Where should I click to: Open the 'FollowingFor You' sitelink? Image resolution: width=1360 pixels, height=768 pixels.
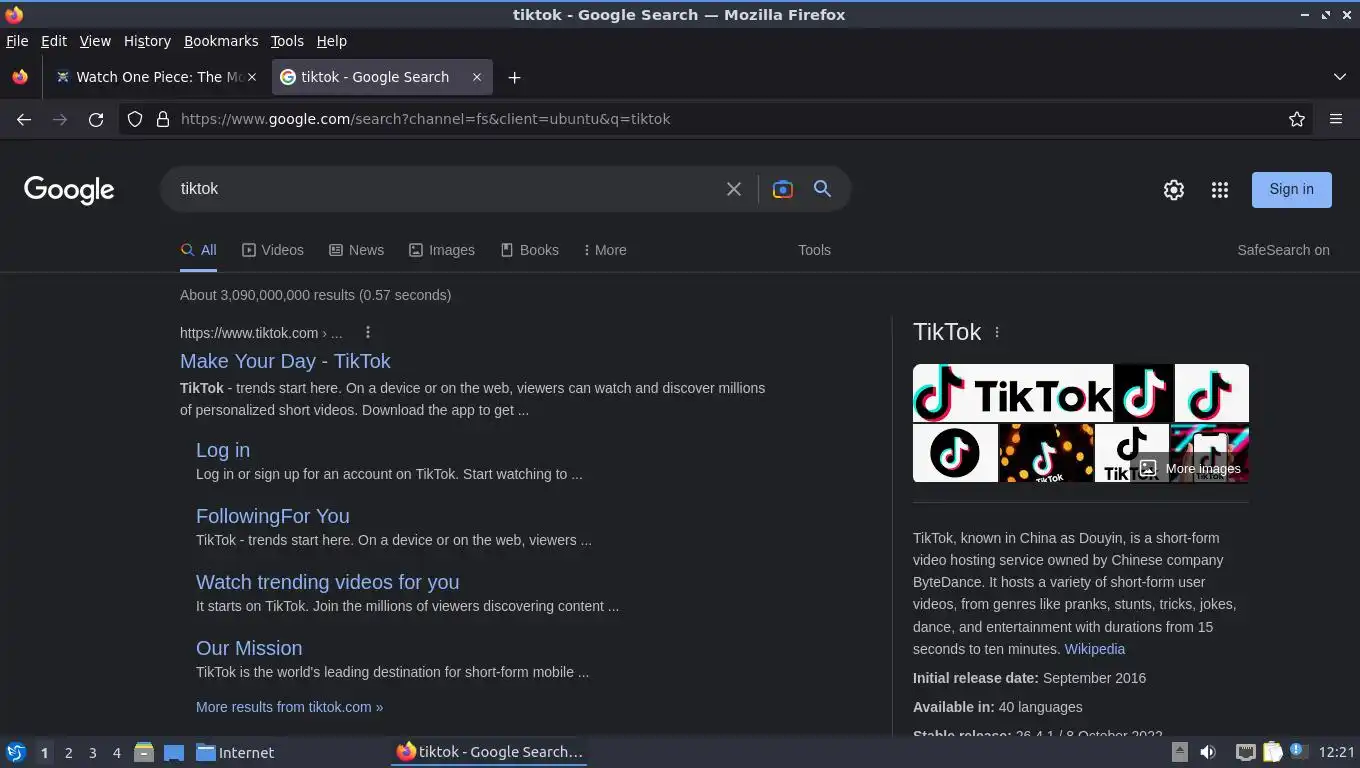pyautogui.click(x=273, y=516)
